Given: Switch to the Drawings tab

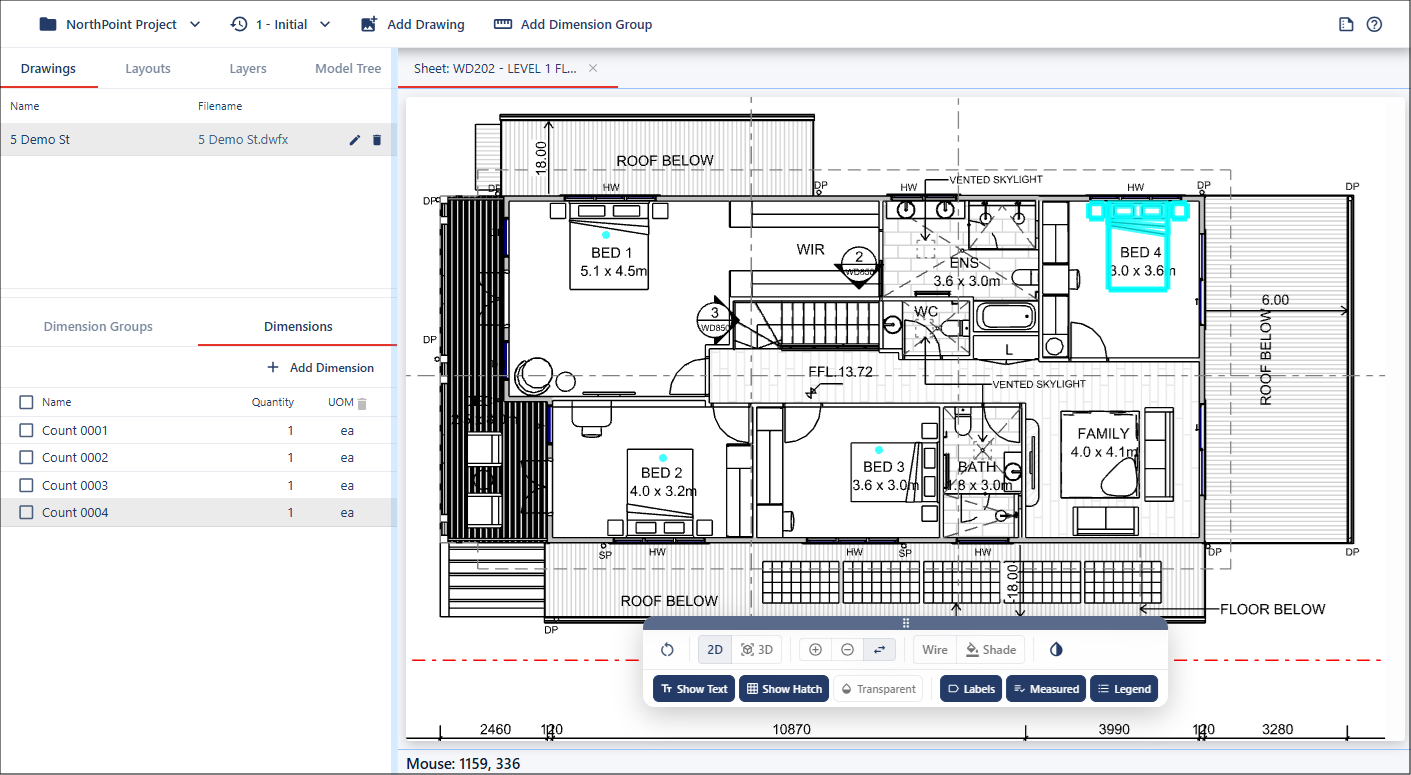Looking at the screenshot, I should [48, 69].
